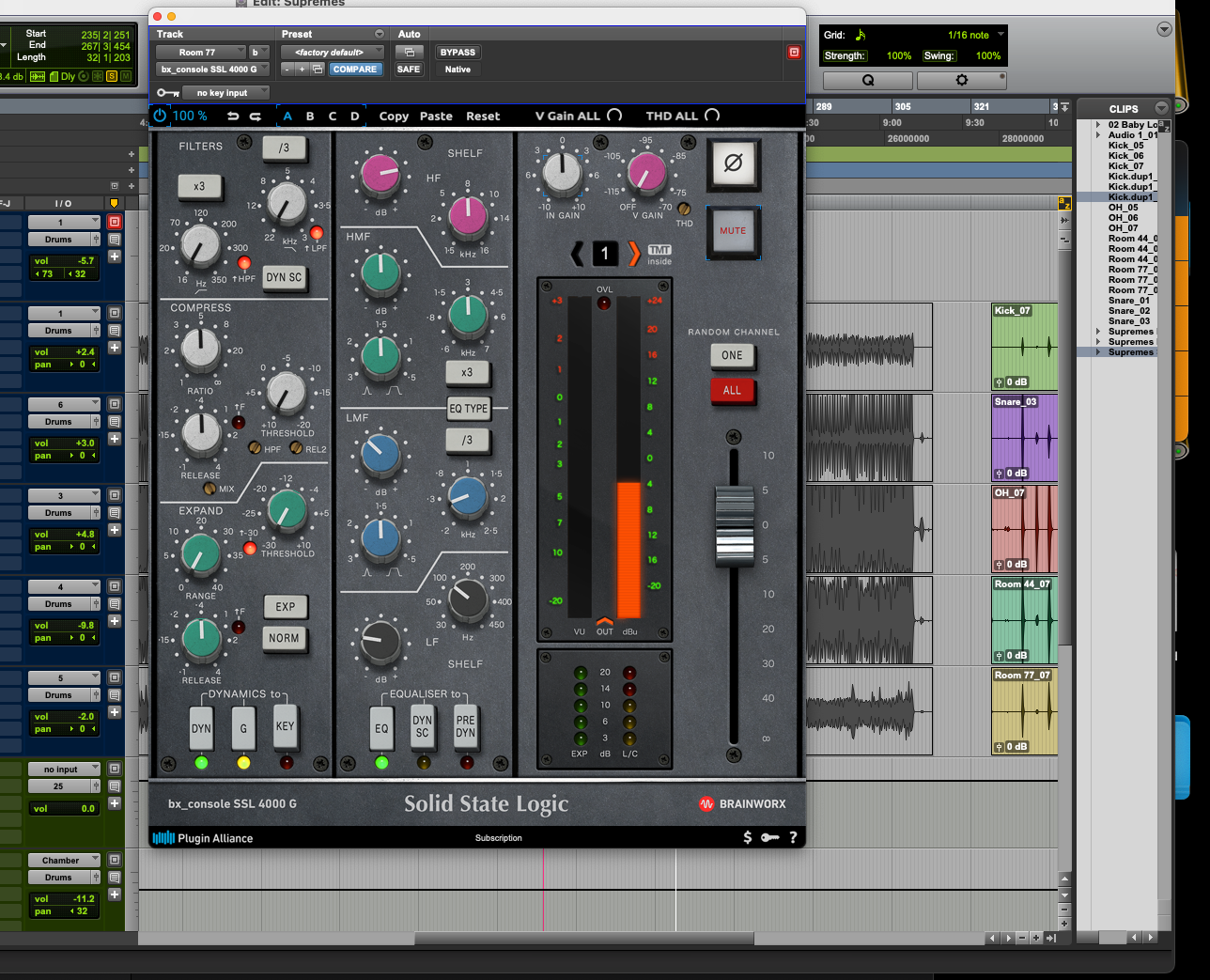This screenshot has width=1210, height=980.
Task: Toggle the PRE DYN equaliser button
Action: (x=466, y=726)
